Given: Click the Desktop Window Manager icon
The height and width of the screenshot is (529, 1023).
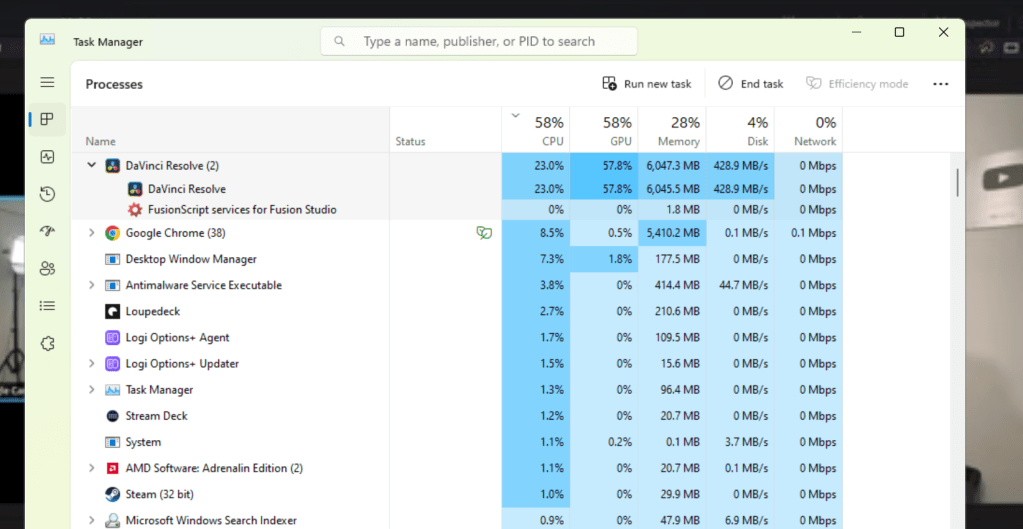Looking at the screenshot, I should point(112,259).
